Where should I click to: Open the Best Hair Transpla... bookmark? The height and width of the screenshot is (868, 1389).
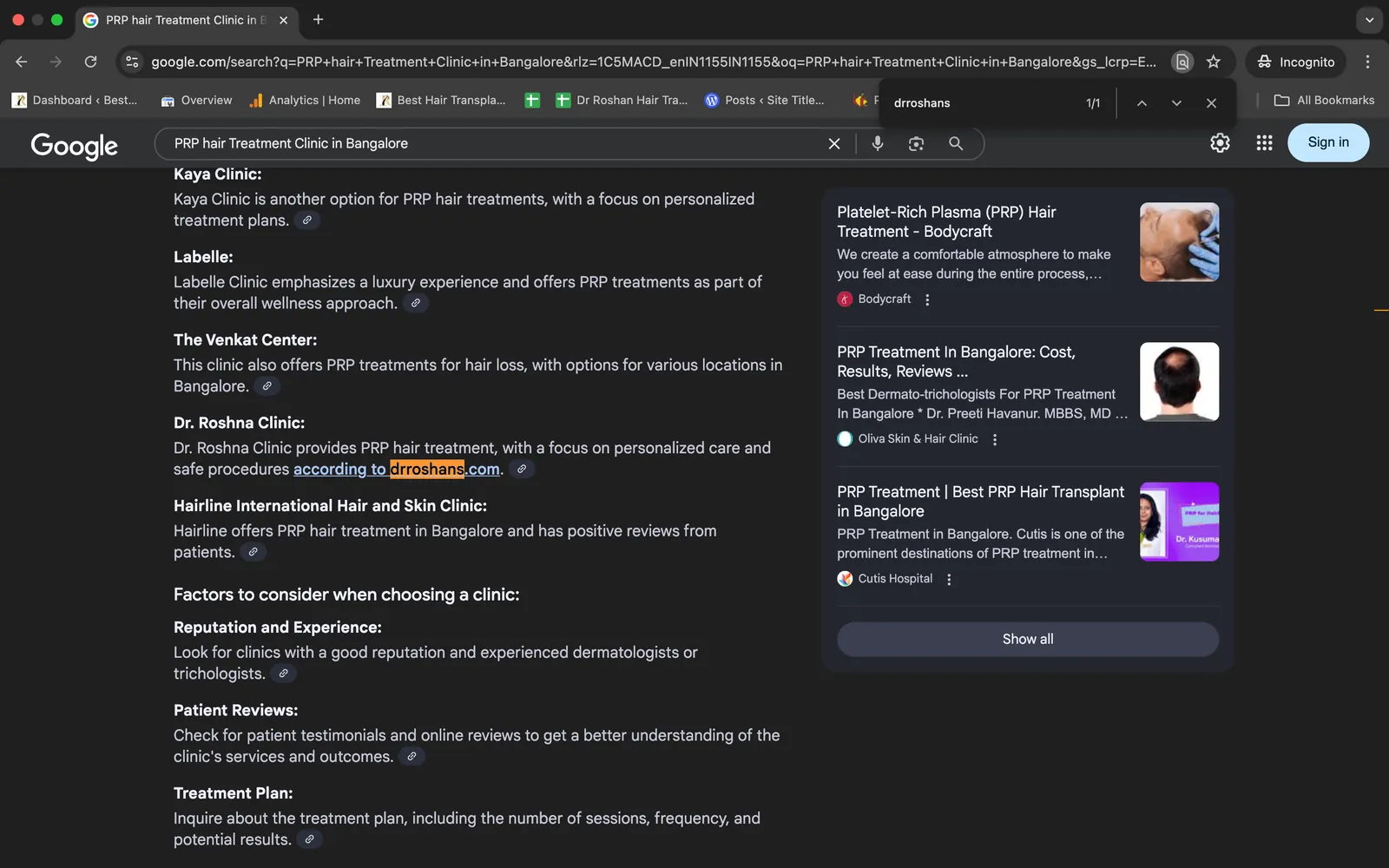[441, 100]
